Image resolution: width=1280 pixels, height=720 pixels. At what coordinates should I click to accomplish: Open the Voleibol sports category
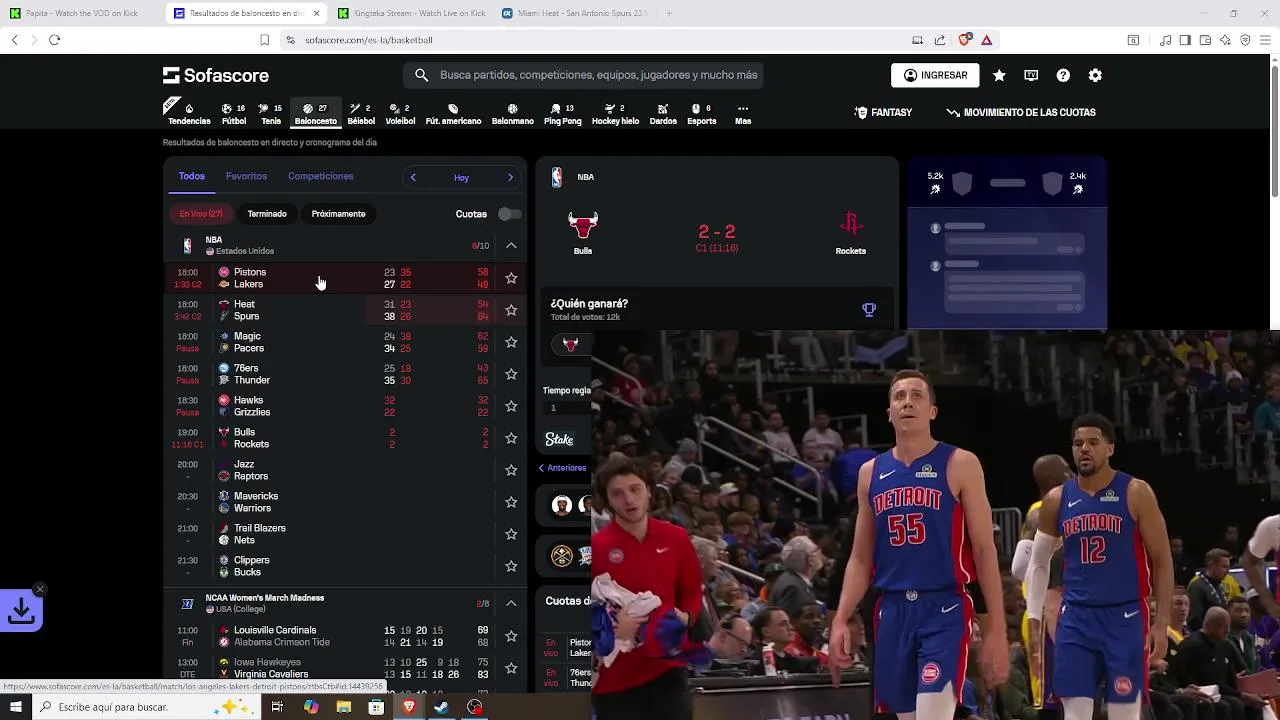(400, 114)
